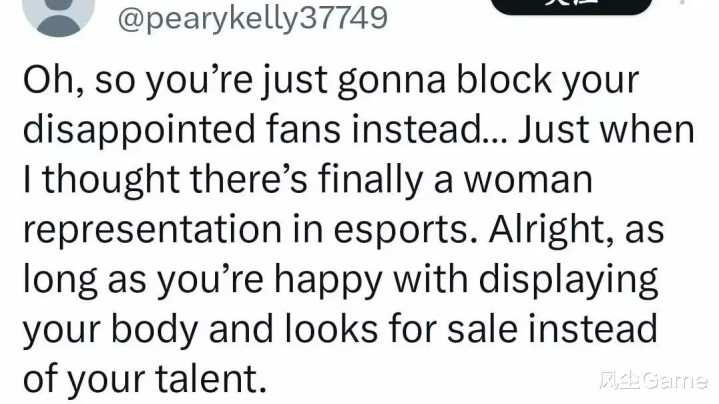Open the more options dots icon
The width and height of the screenshot is (719, 404).
tap(683, 2)
